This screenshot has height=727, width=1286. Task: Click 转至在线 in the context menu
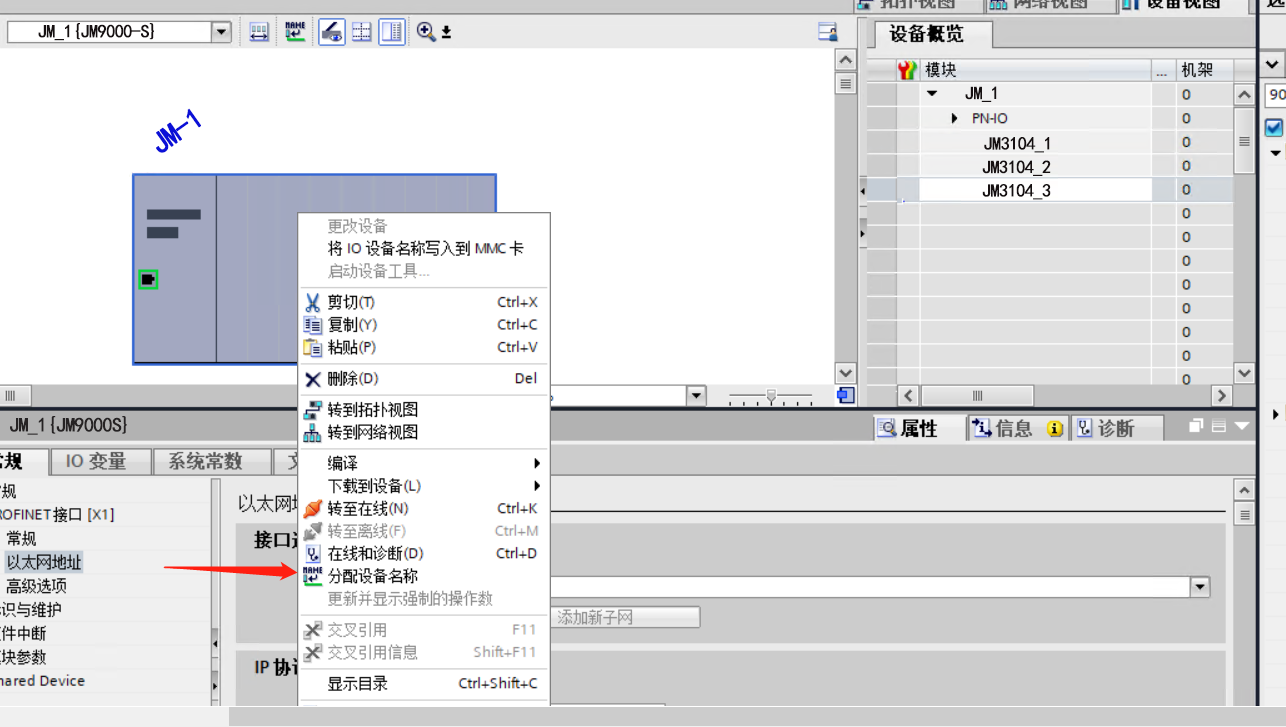point(424,508)
